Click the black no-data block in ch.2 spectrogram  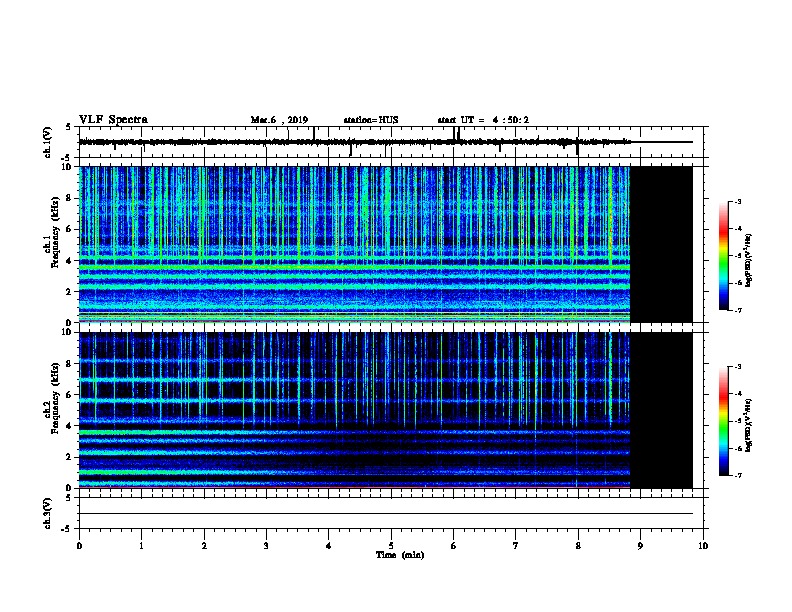point(661,410)
